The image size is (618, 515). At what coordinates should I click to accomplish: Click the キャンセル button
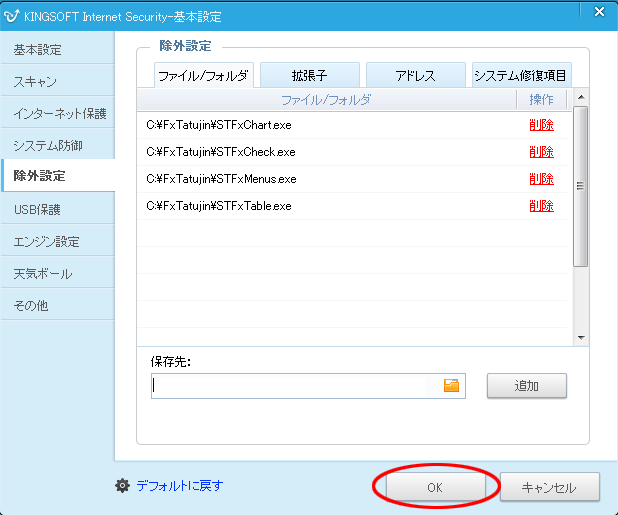coord(549,487)
